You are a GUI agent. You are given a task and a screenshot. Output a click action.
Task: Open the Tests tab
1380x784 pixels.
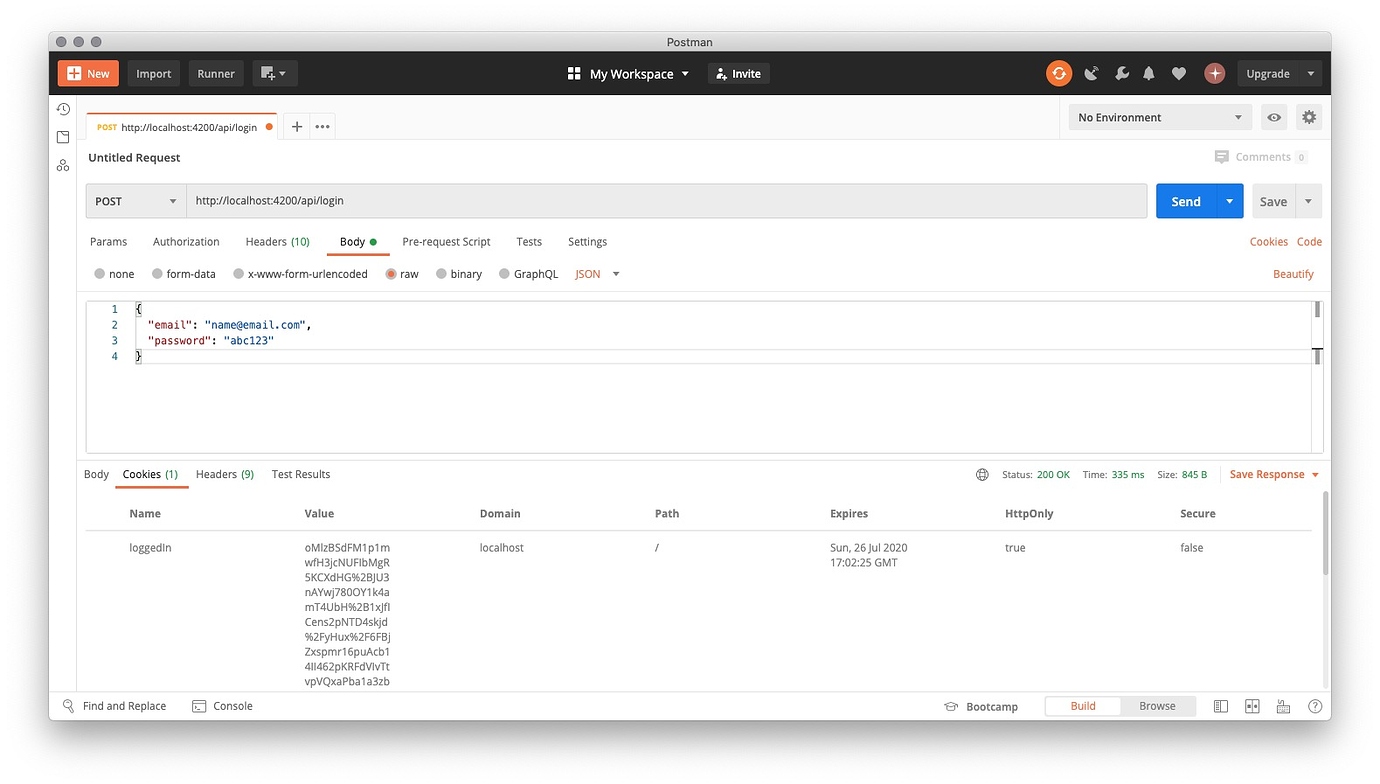click(x=529, y=242)
